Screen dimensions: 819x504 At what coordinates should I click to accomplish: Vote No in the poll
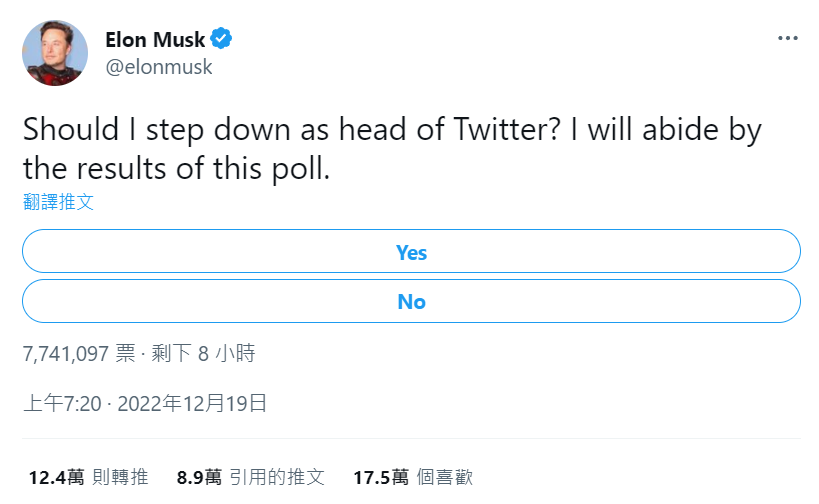[x=411, y=301]
